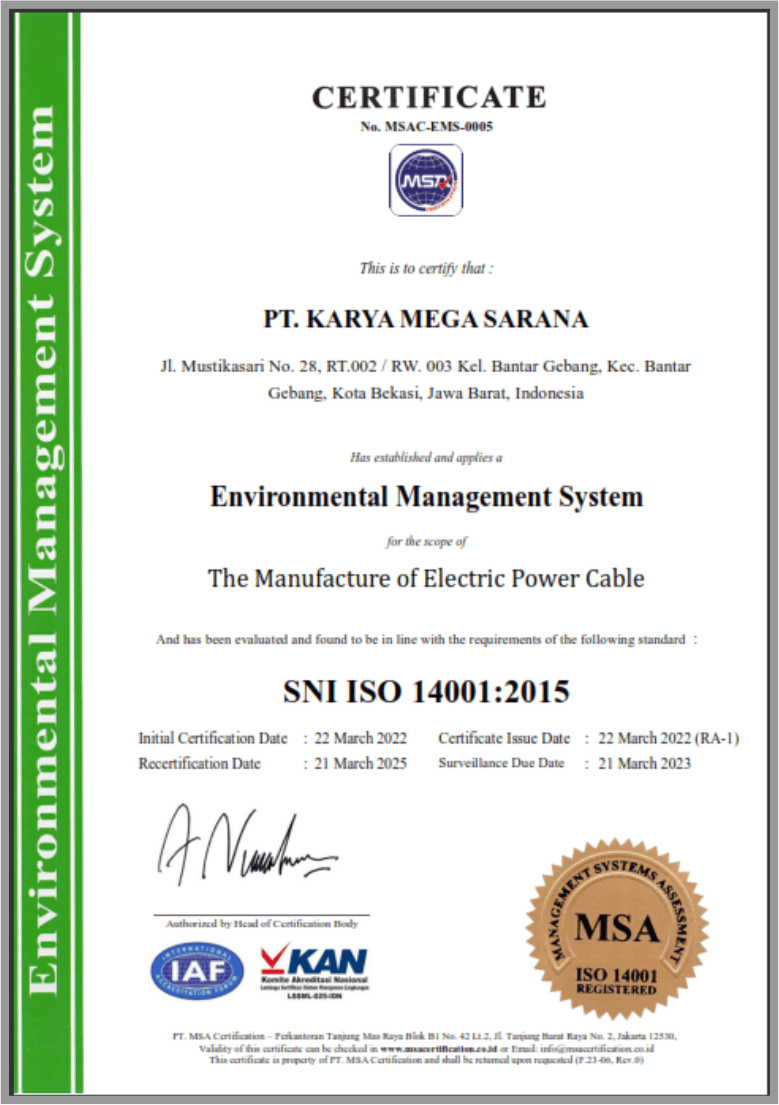Click the 'Certificate Issue Date' label
The height and width of the screenshot is (1105, 779).
(504, 738)
